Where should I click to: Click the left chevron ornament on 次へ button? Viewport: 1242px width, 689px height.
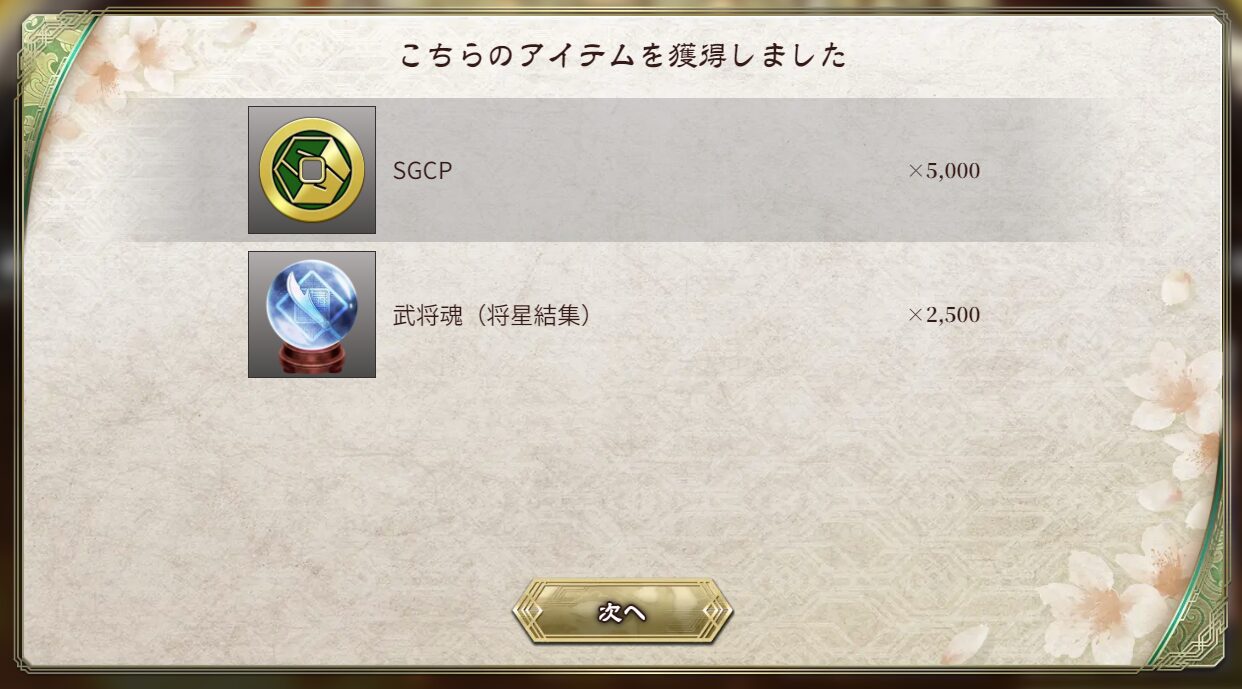(x=529, y=611)
